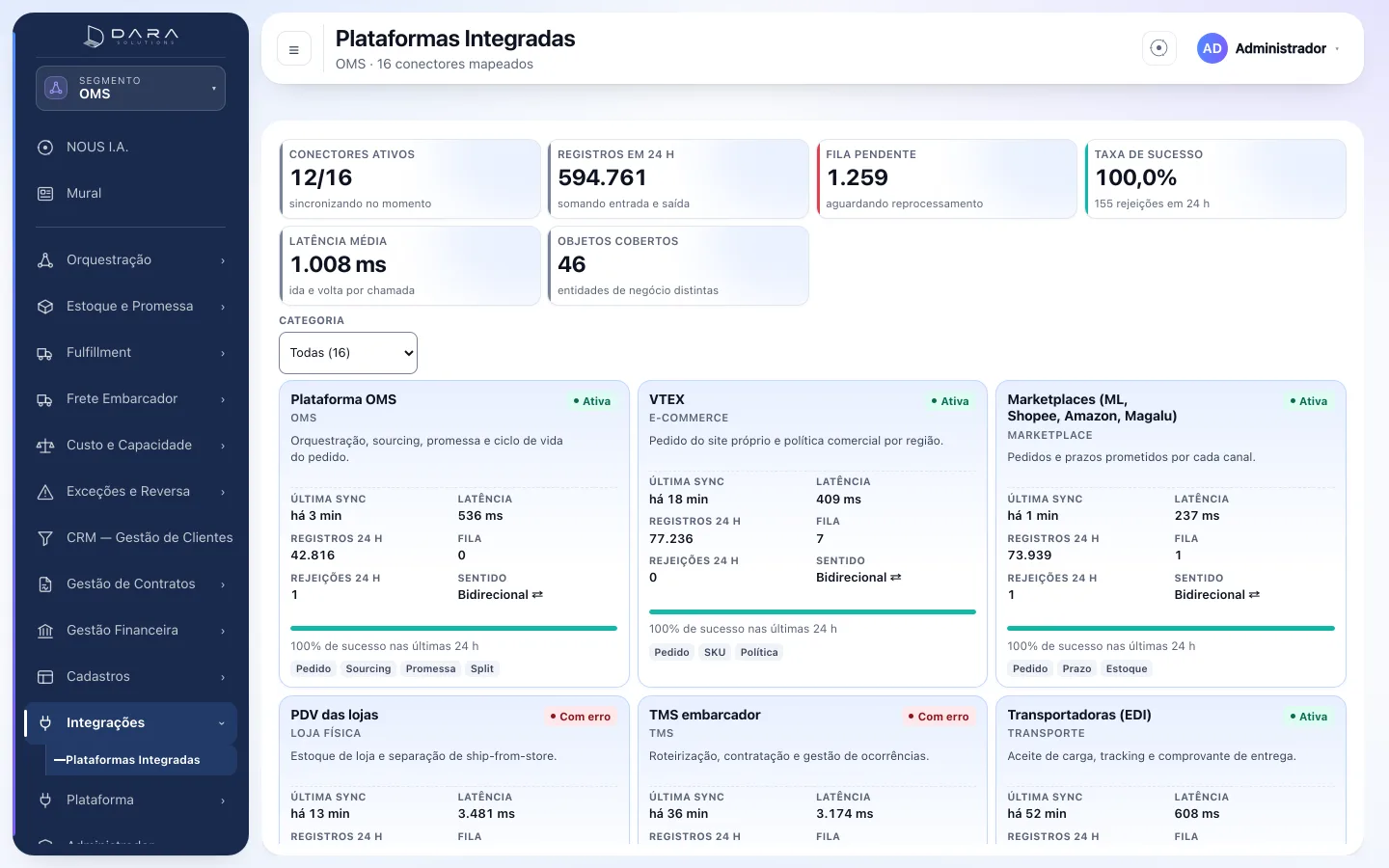The width and height of the screenshot is (1389, 868).
Task: Expand the Estoque e Promessa chevron
Action: click(223, 307)
